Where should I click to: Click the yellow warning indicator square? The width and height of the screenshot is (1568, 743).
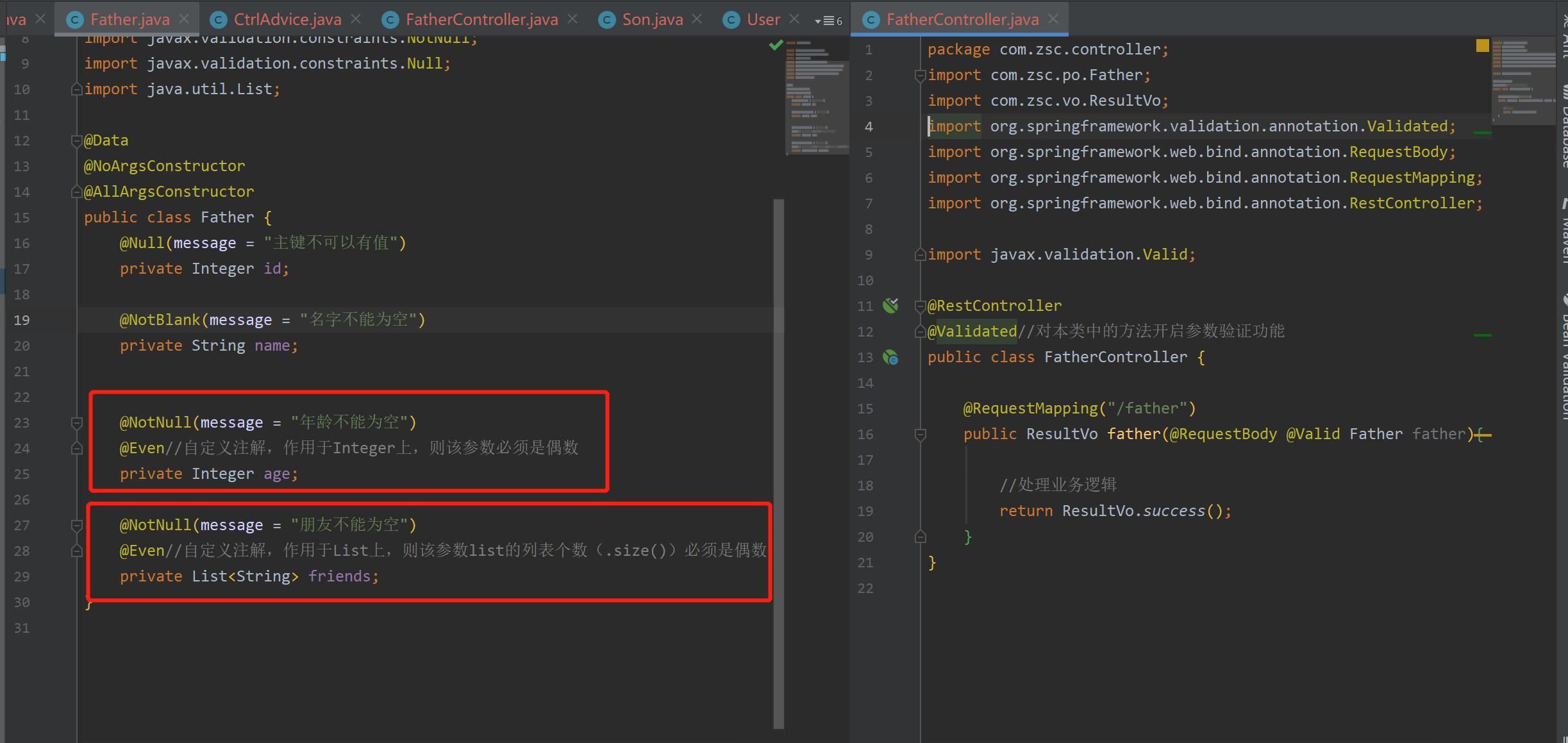click(x=1482, y=46)
